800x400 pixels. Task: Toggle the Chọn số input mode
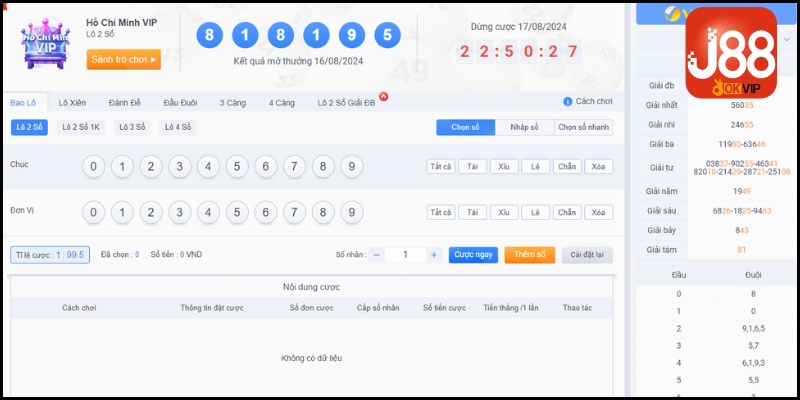pos(466,127)
